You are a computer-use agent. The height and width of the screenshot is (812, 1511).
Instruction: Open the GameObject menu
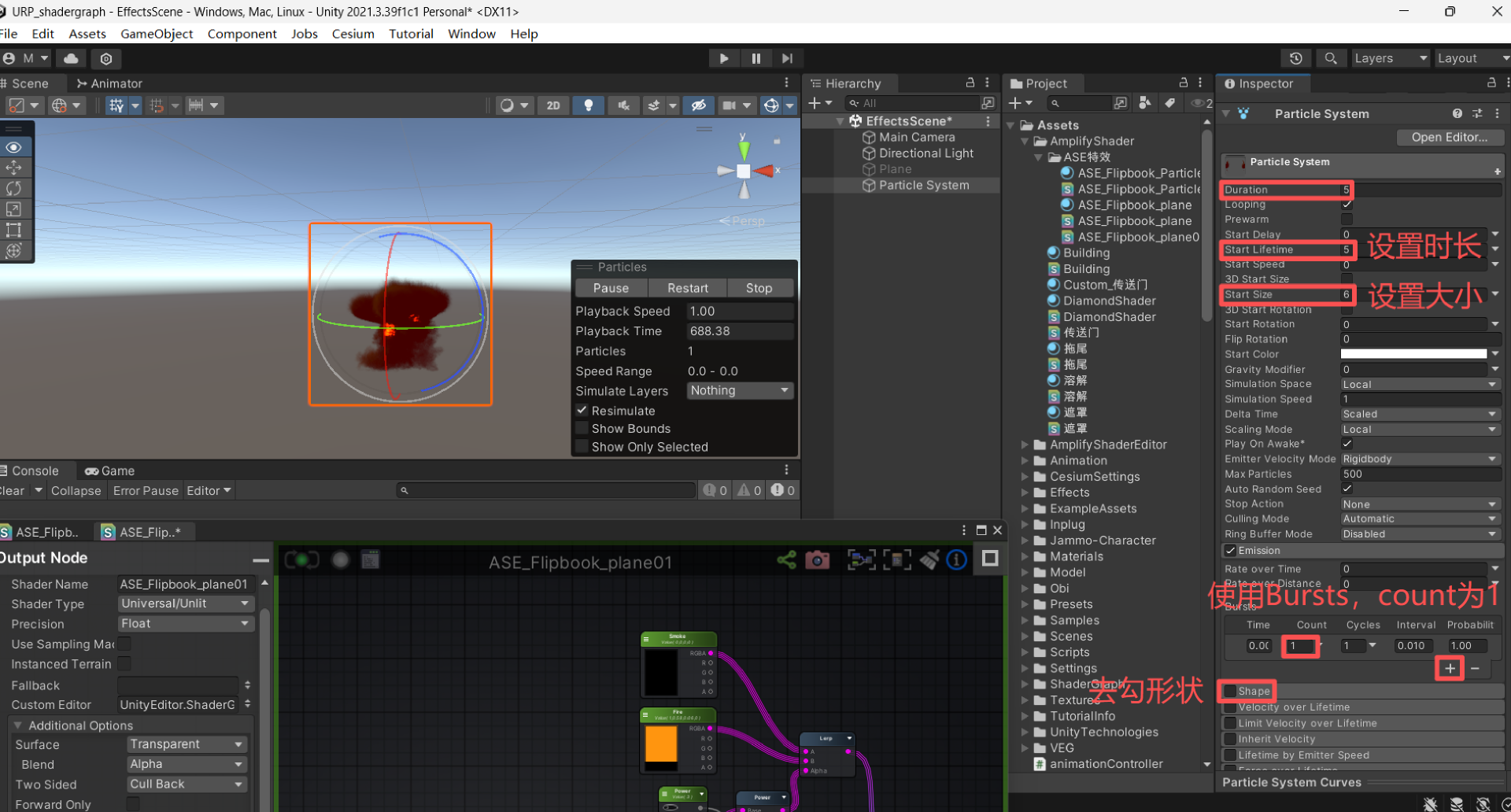coord(157,34)
